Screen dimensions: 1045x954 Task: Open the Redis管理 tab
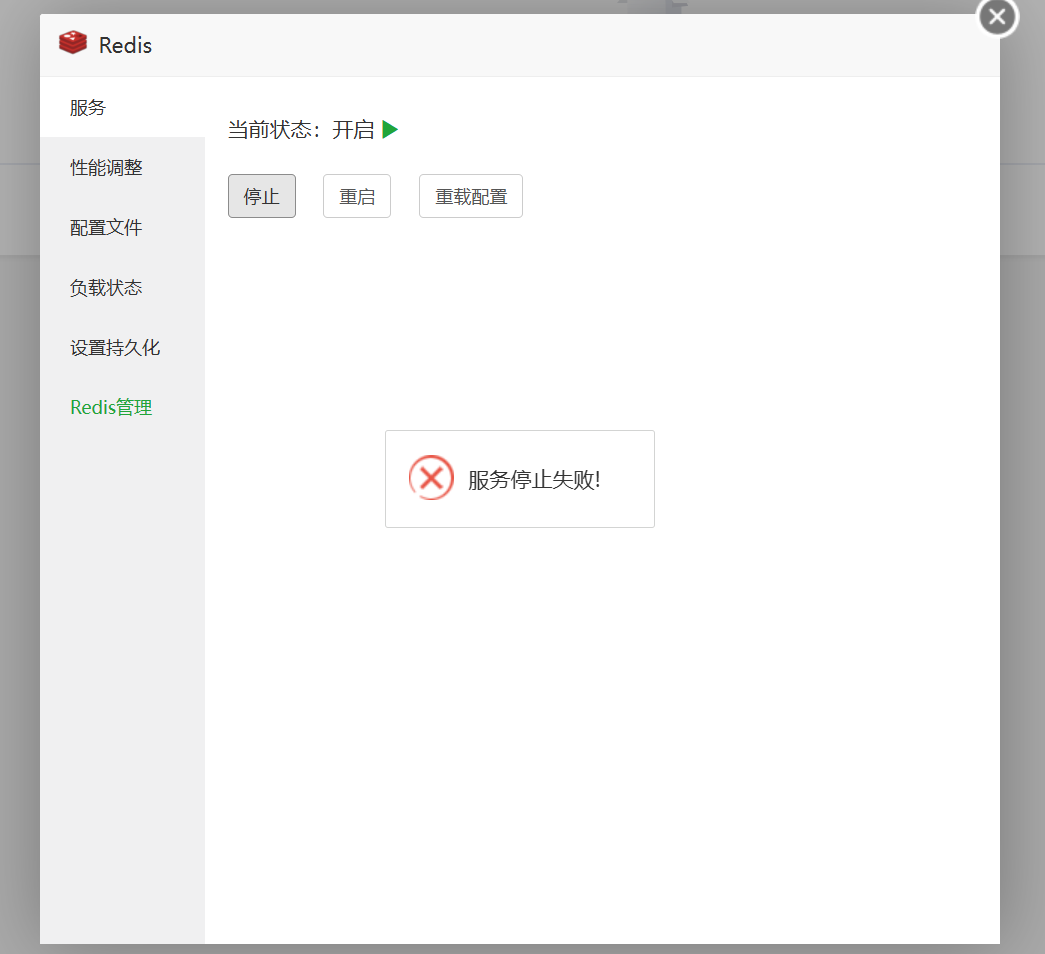point(122,407)
